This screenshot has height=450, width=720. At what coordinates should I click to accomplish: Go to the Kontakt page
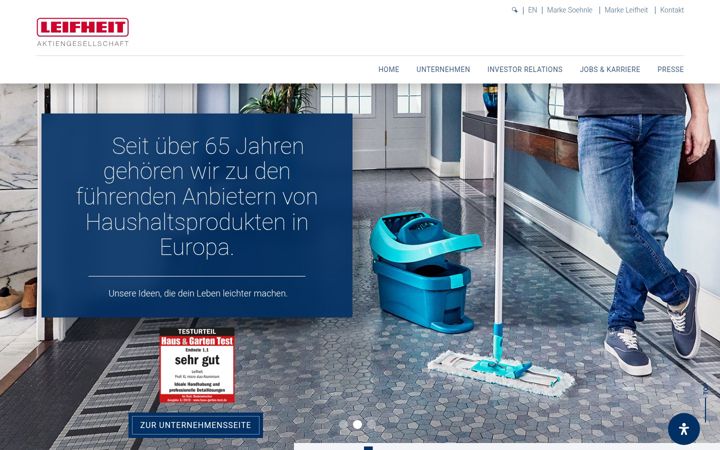coord(672,10)
